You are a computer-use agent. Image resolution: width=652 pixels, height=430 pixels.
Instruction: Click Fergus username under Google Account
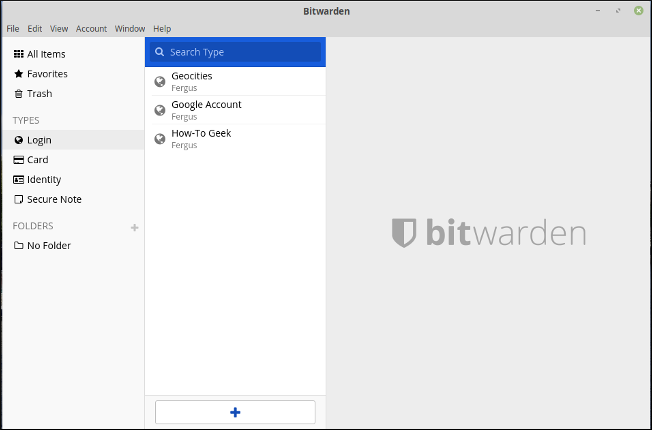pyautogui.click(x=184, y=117)
